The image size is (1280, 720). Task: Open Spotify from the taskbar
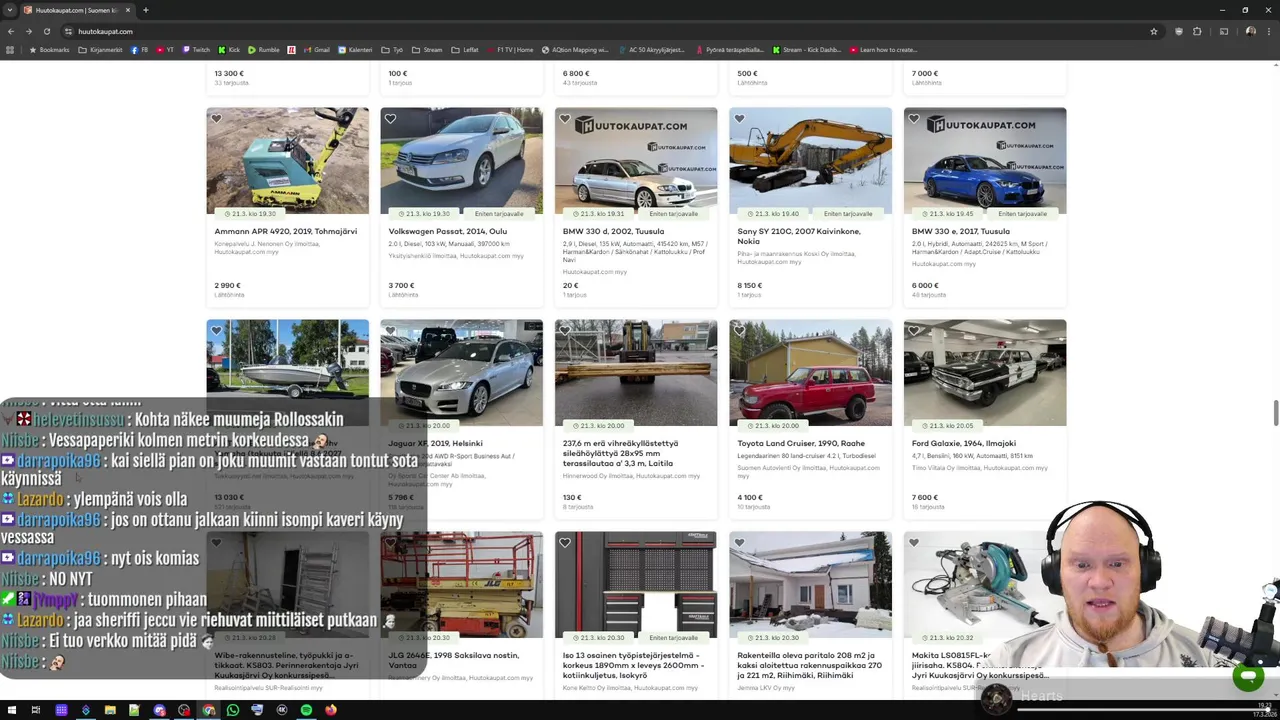point(306,710)
